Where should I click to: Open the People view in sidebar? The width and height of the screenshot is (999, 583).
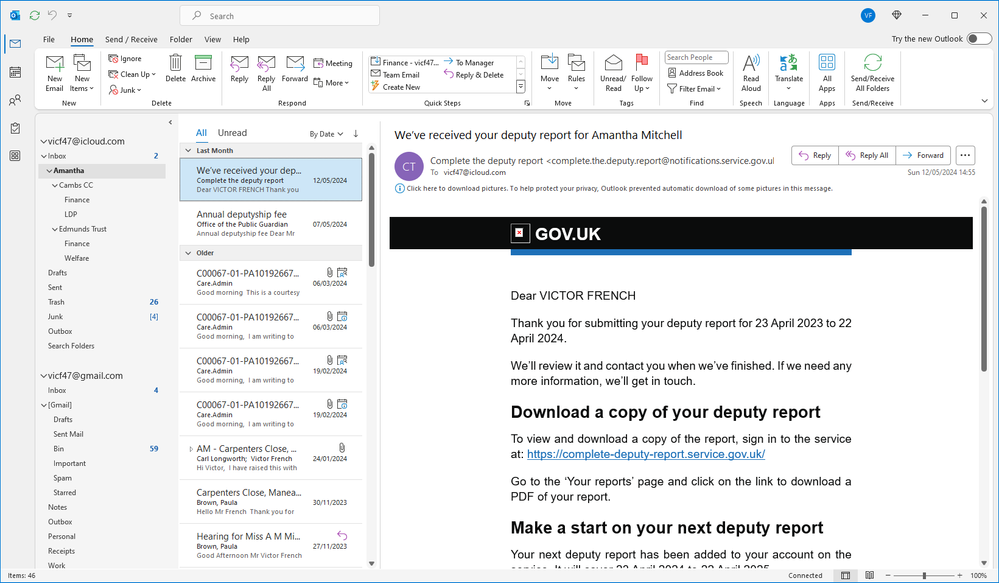(x=15, y=100)
